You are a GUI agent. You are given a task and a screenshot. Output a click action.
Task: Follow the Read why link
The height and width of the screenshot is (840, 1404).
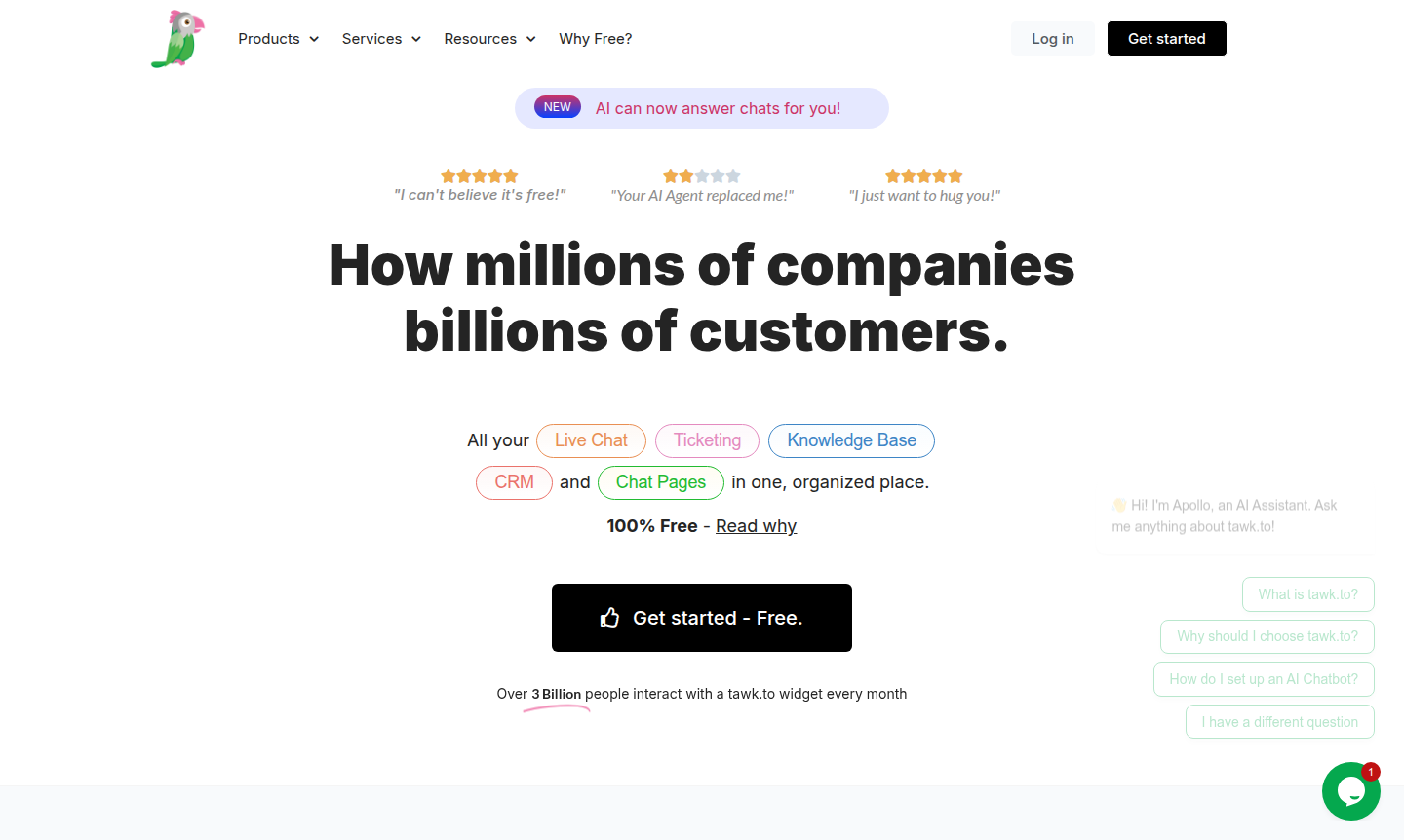757,526
